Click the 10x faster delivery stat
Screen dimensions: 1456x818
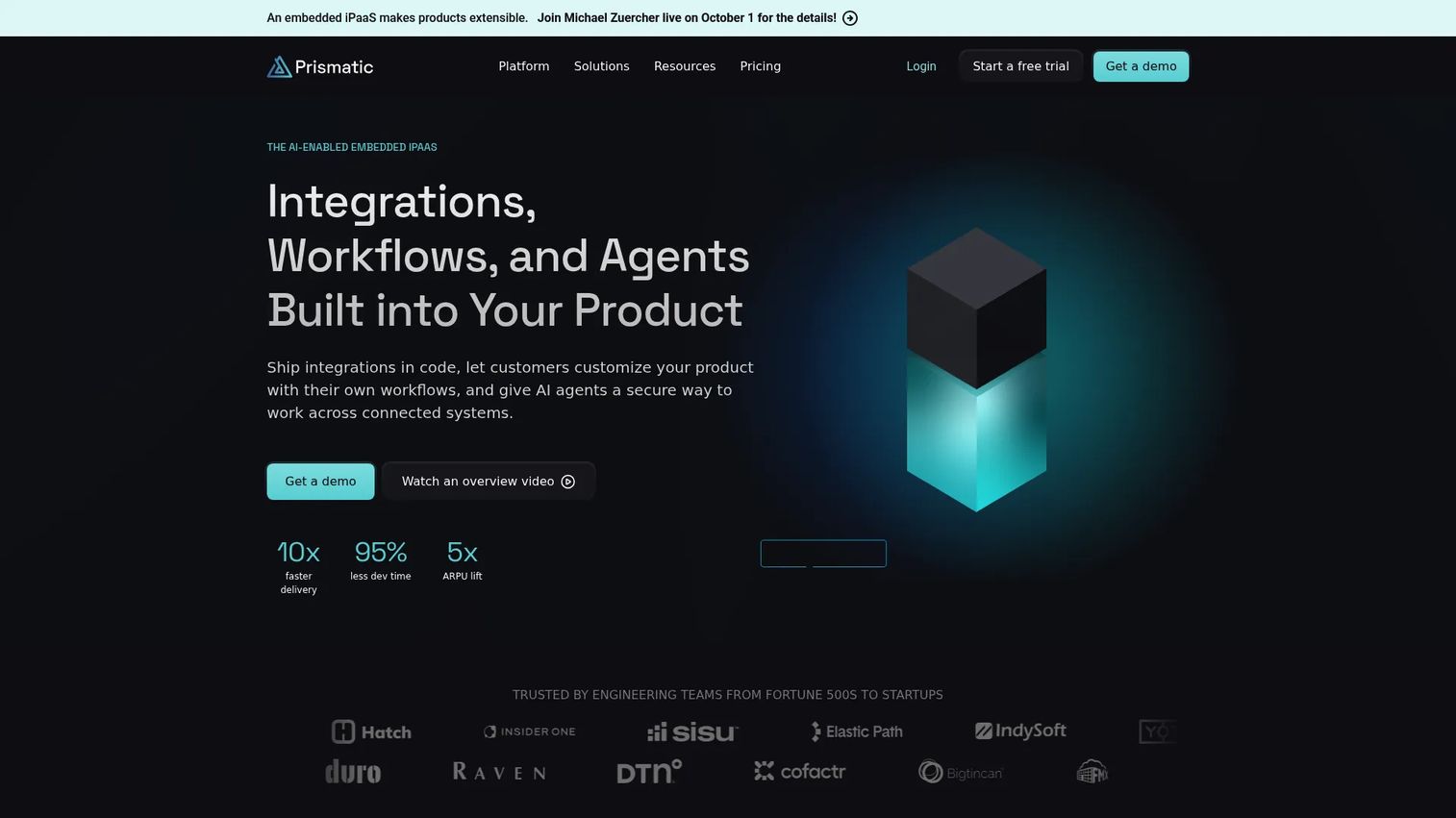pos(298,567)
